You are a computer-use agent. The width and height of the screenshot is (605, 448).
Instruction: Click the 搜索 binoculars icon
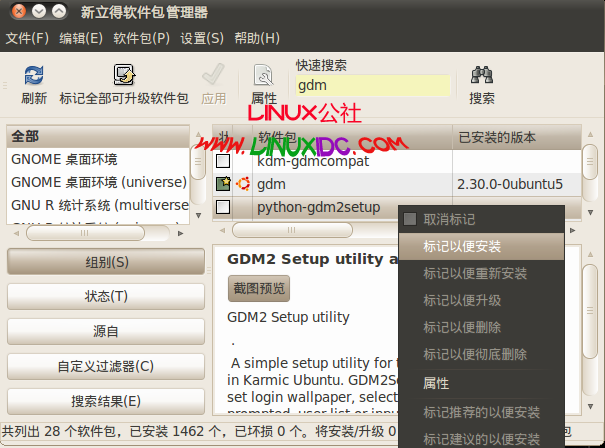coord(482,75)
